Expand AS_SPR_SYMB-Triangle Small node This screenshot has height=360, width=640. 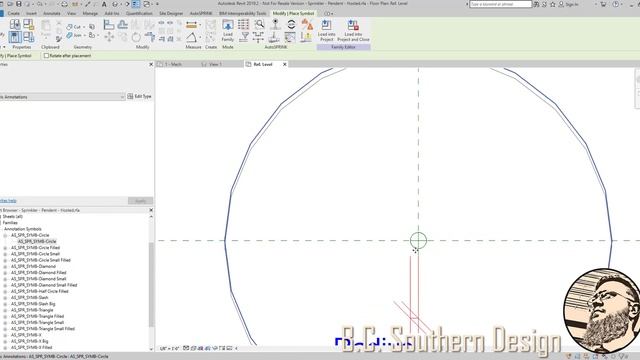point(5,323)
